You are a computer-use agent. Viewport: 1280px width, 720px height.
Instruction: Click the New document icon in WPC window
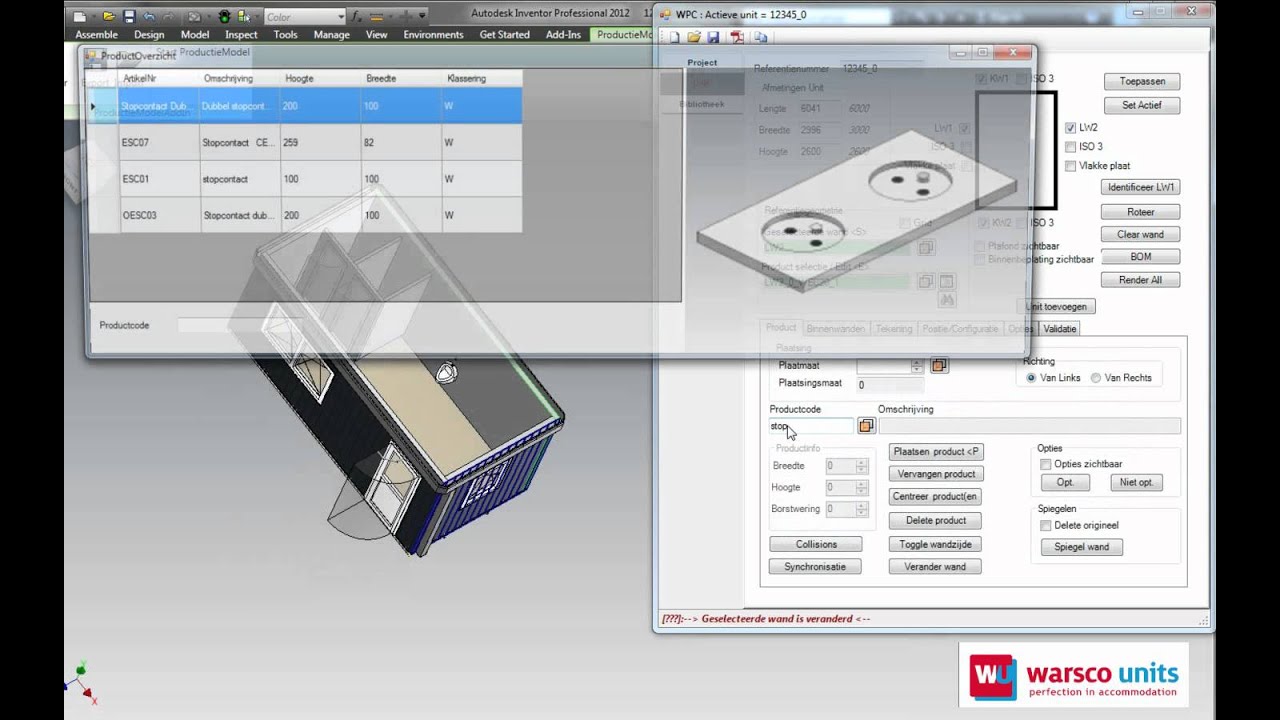(x=675, y=37)
